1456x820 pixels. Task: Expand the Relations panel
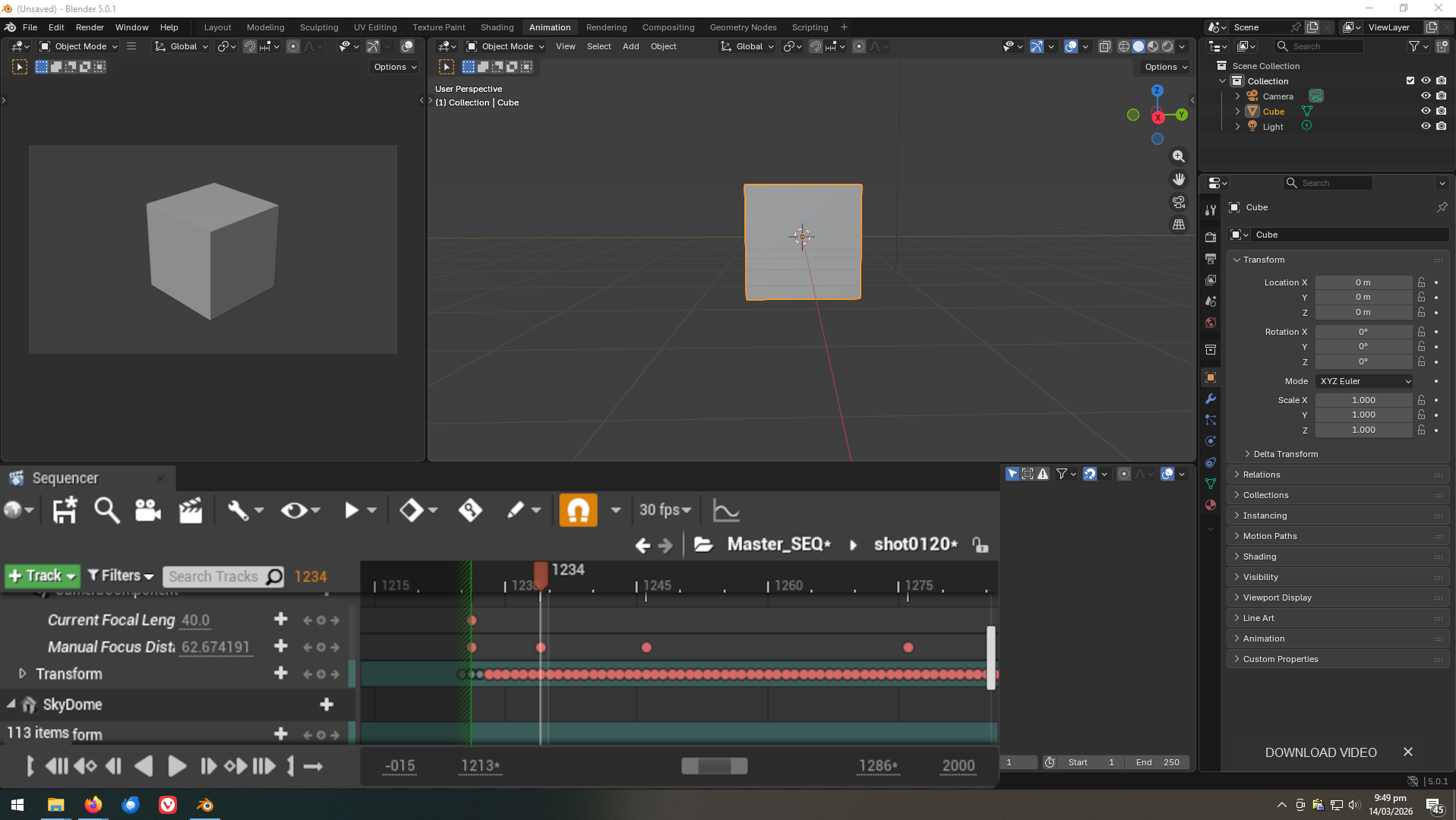click(1261, 475)
